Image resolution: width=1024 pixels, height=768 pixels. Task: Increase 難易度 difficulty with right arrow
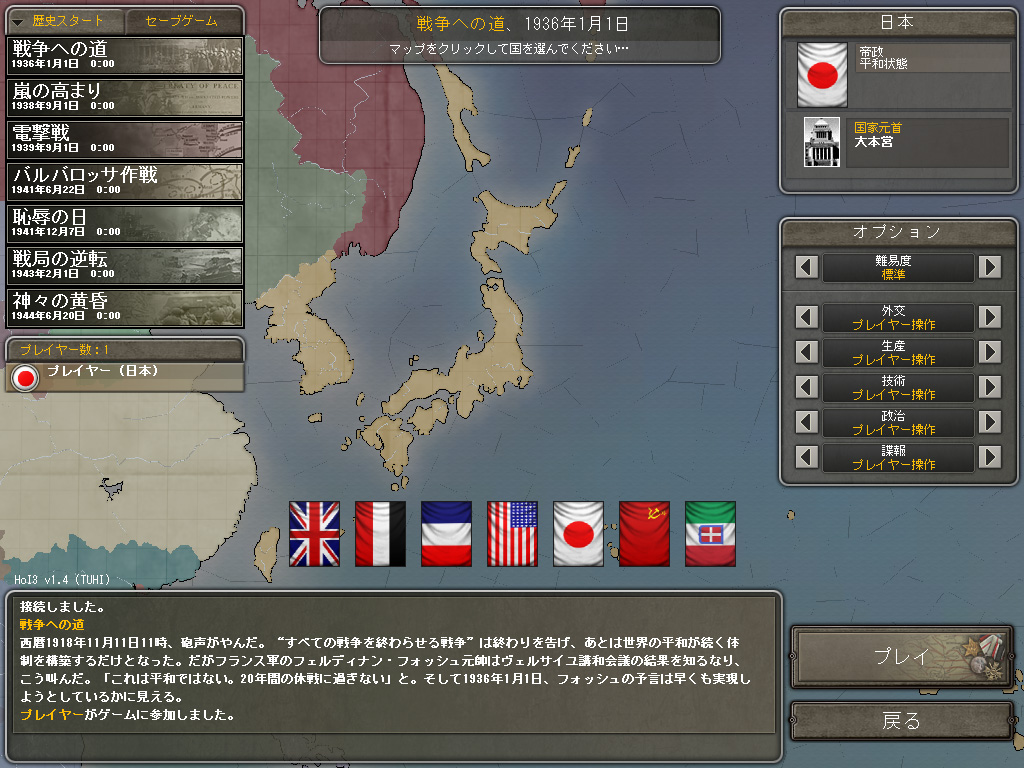pyautogui.click(x=990, y=267)
